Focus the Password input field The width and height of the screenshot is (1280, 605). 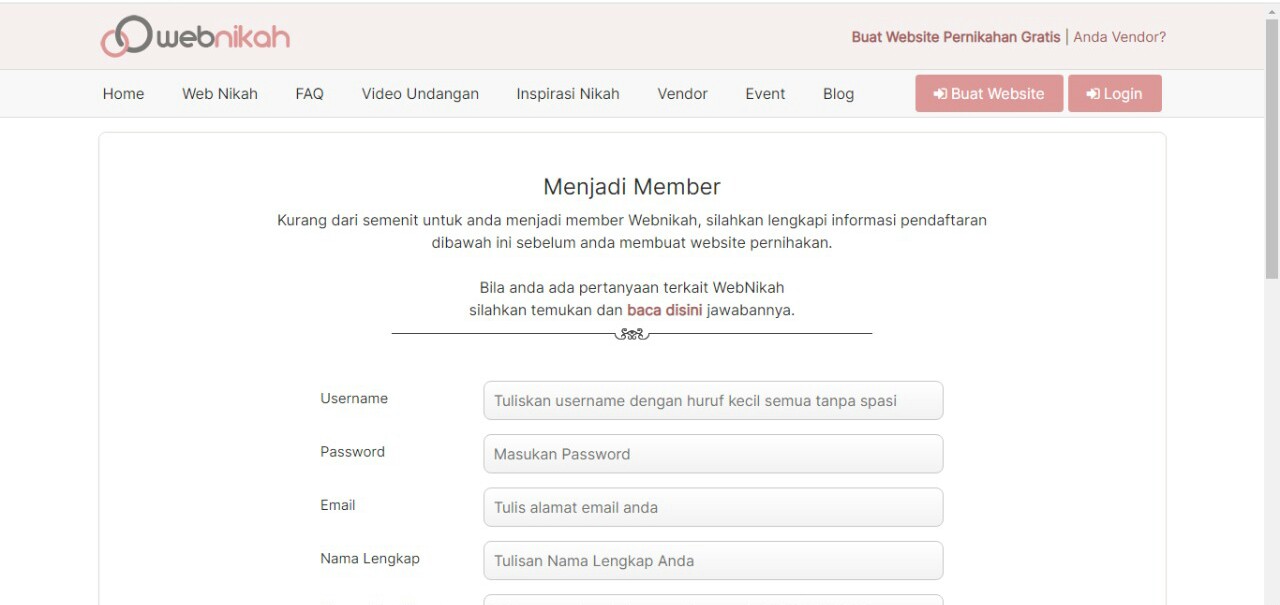pyautogui.click(x=713, y=454)
